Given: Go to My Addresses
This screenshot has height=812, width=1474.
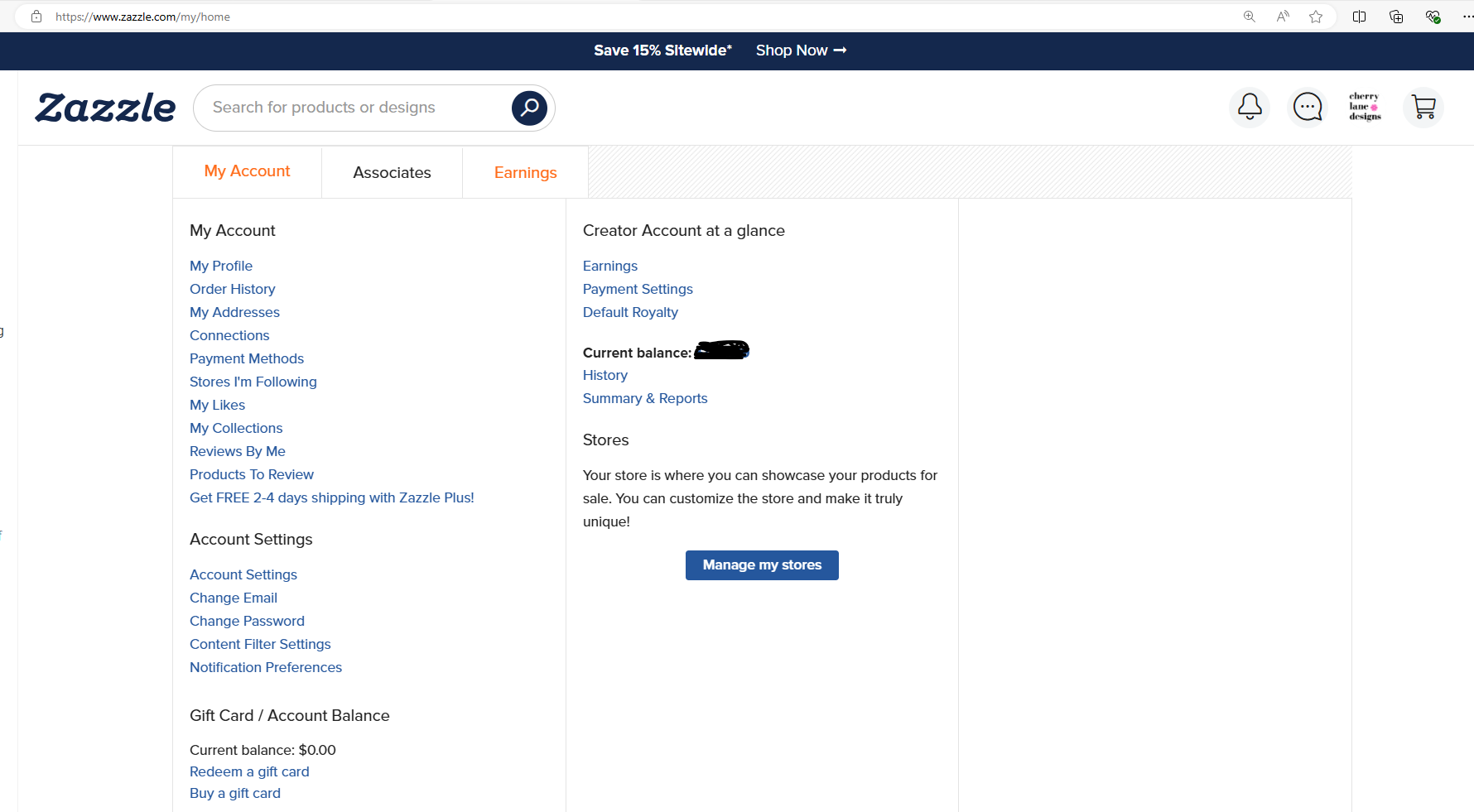Looking at the screenshot, I should pos(234,312).
